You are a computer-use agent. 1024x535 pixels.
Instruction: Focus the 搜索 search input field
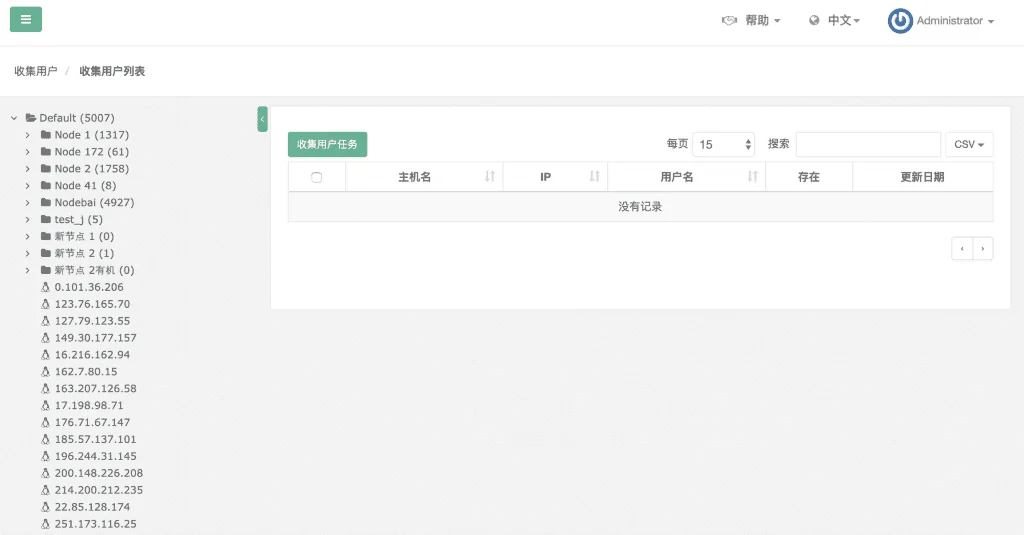point(868,144)
